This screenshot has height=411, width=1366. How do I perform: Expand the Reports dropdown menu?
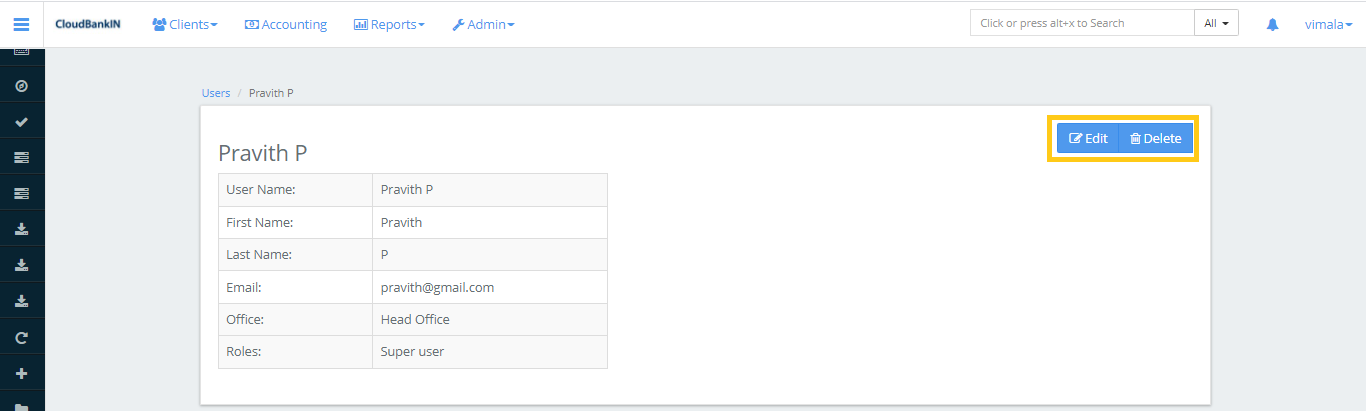(389, 24)
